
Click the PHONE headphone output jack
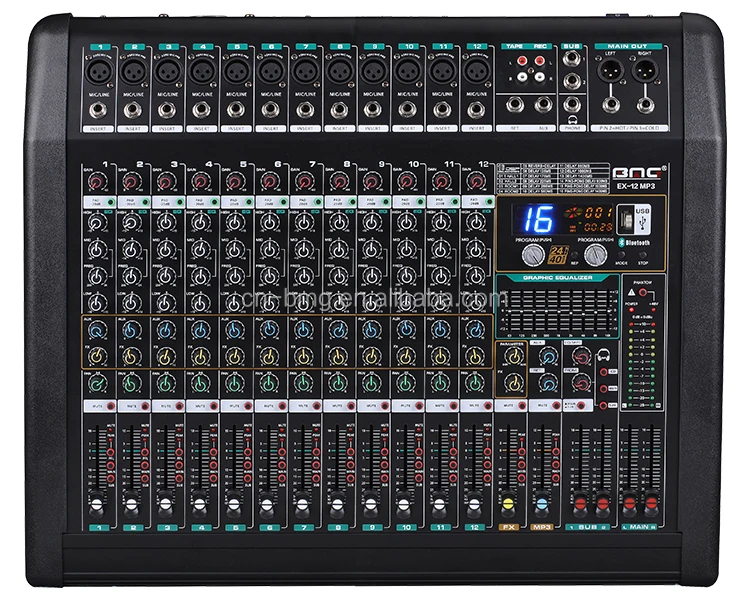click(572, 104)
